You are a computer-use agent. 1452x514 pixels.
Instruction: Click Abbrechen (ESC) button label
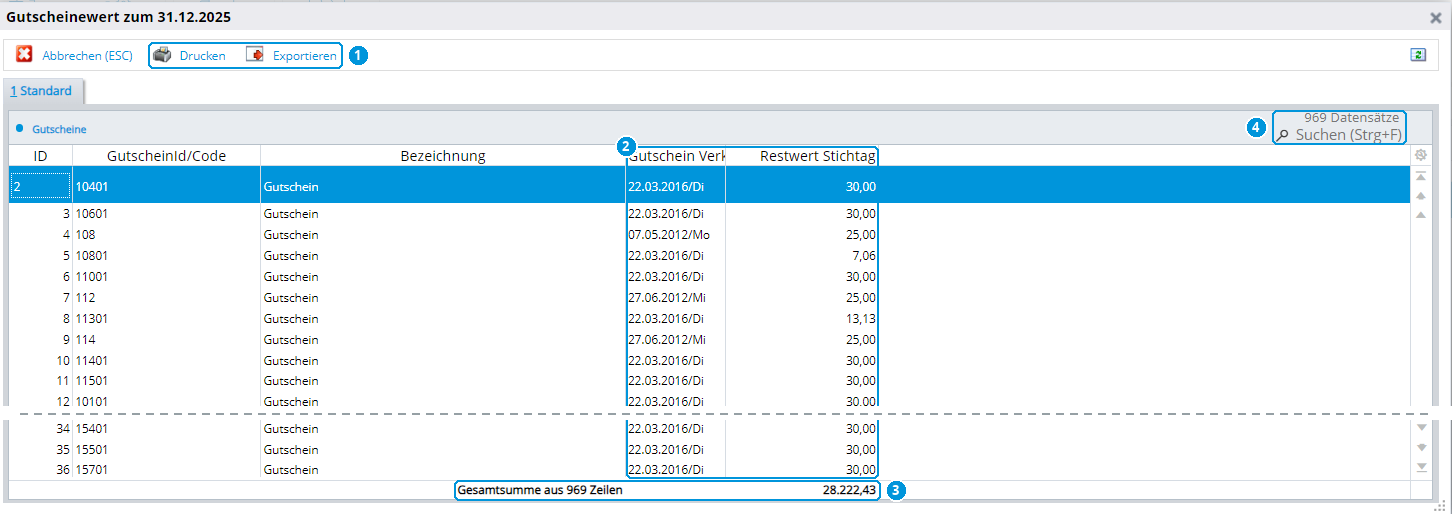pyautogui.click(x=87, y=56)
